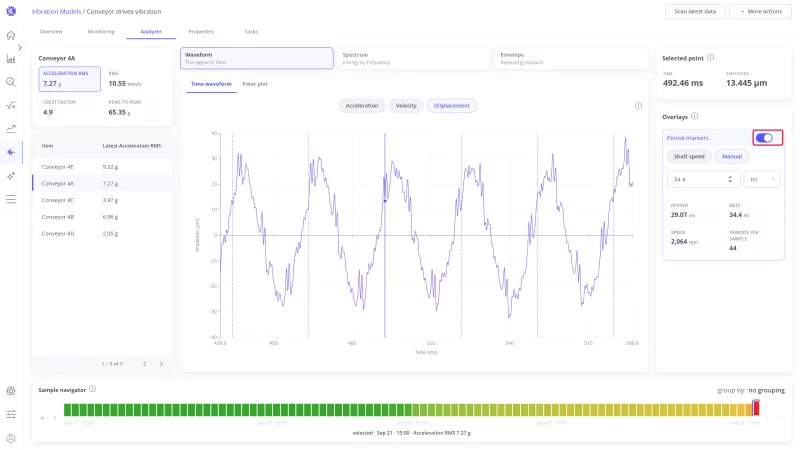Open the bar chart sidebar icon

(11, 59)
